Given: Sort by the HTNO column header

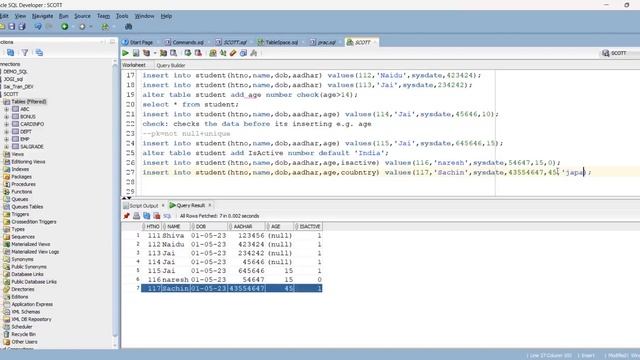Looking at the screenshot, I should point(153,227).
